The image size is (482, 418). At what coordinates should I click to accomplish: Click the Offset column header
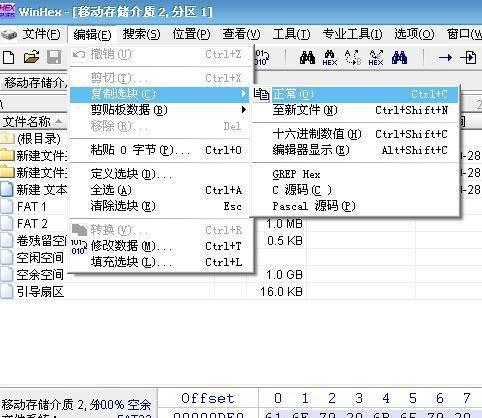(207, 398)
